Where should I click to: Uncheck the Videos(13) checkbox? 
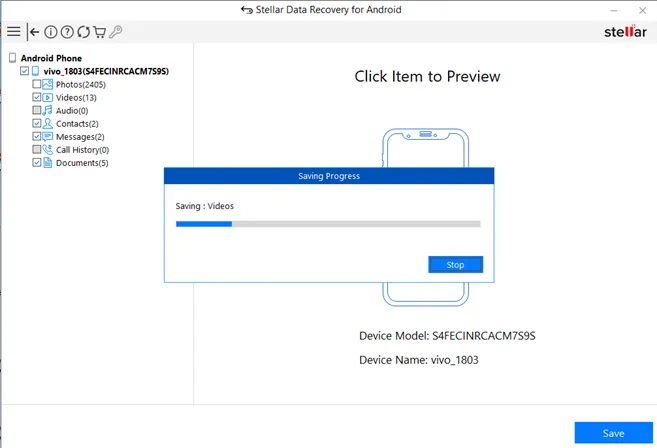[37, 98]
